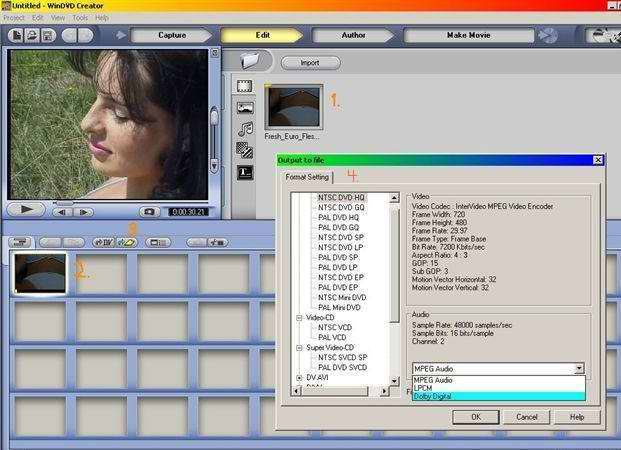Show the audio library (music note icon)
This screenshot has width=621, height=450.
click(x=245, y=129)
